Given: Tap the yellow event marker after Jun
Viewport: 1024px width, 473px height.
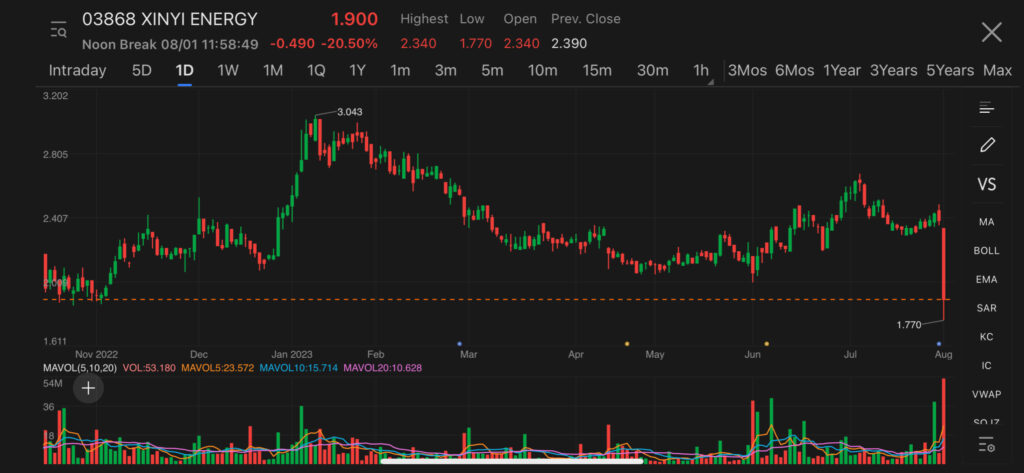Looking at the screenshot, I should pyautogui.click(x=767, y=343).
